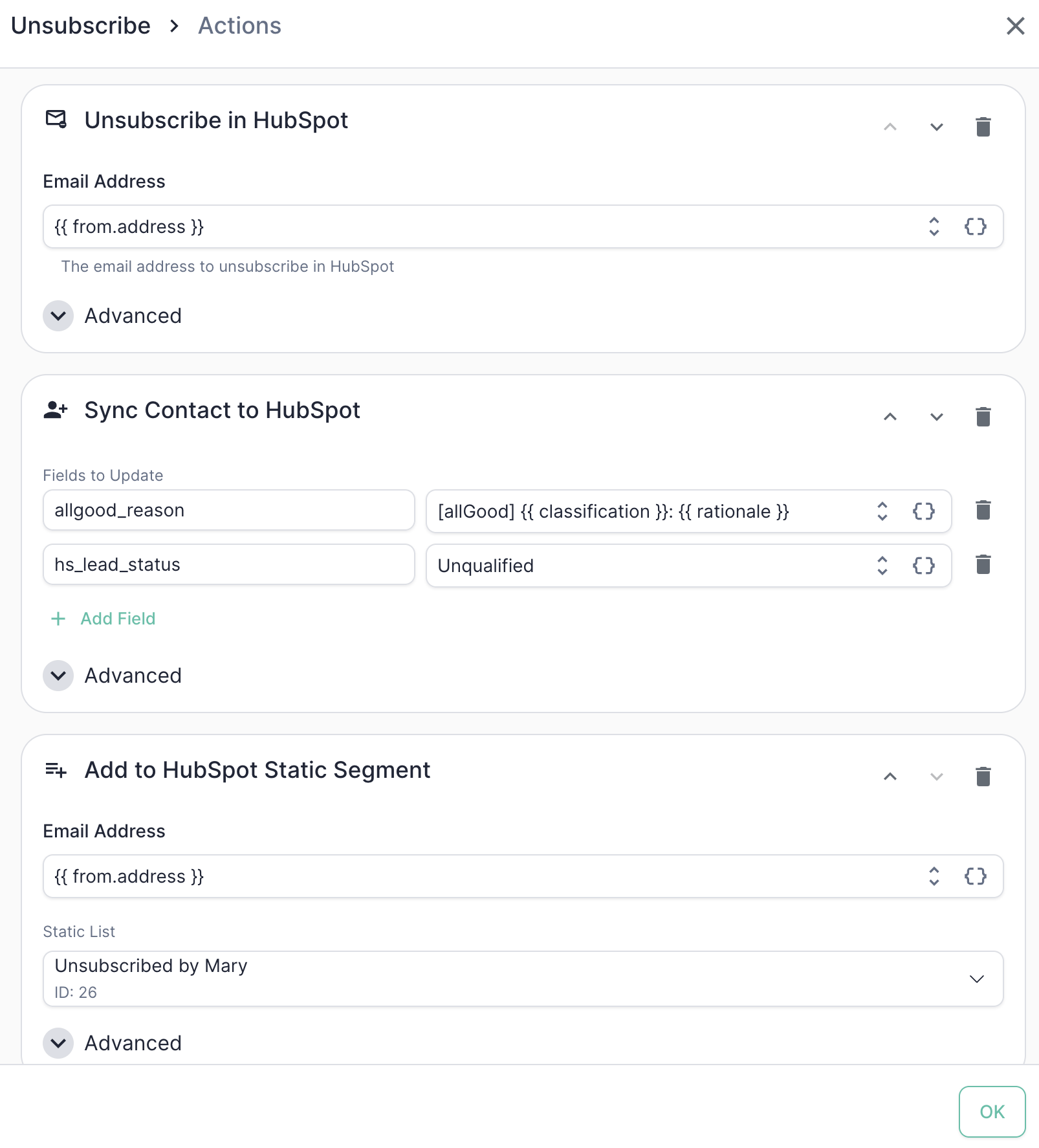Expand Advanced in Unsubscribe in HubSpot
The image size is (1039, 1148).
coord(58,316)
